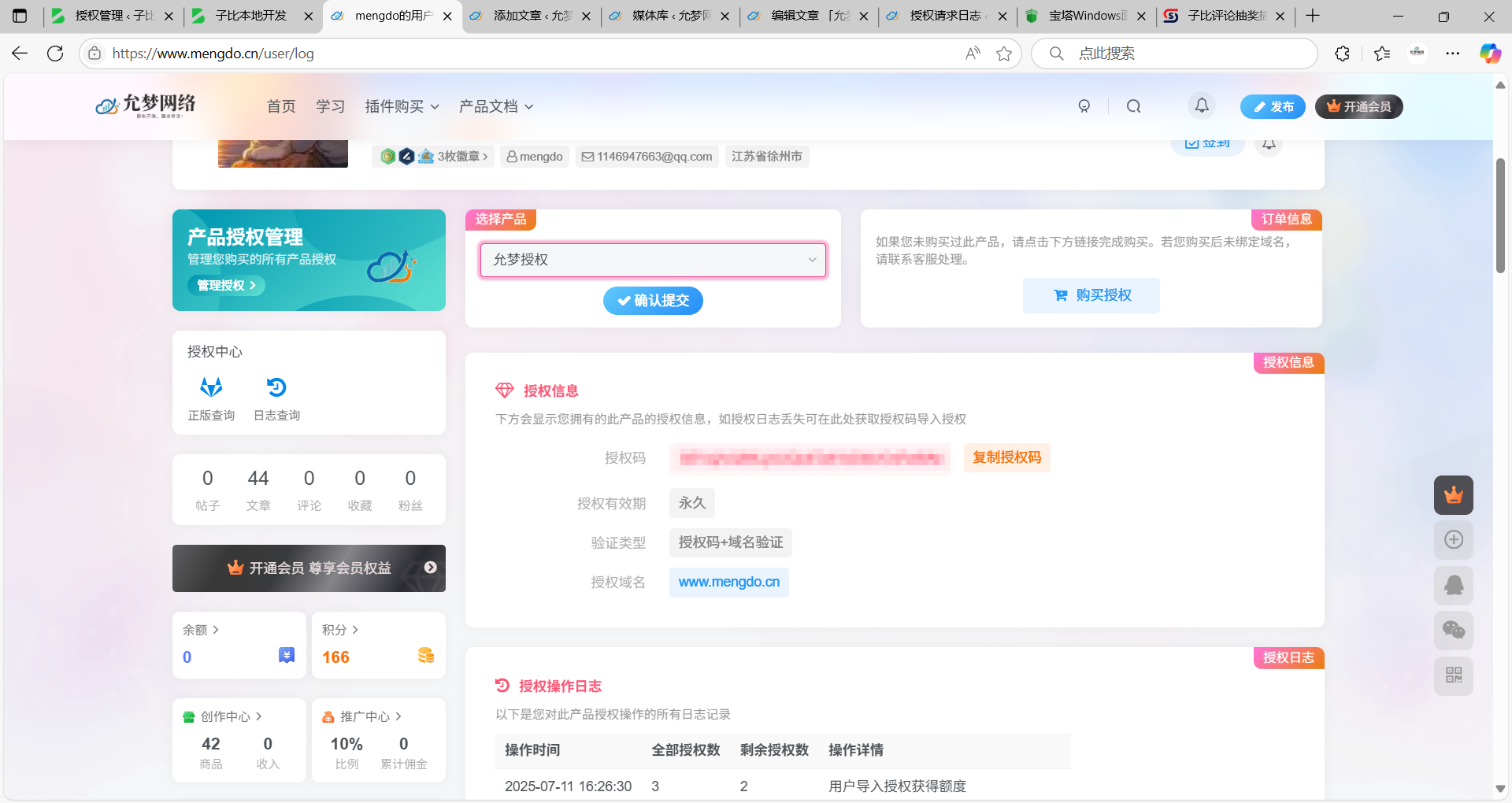Open the browser three-dot settings menu
This screenshot has height=803, width=1512.
[x=1453, y=54]
